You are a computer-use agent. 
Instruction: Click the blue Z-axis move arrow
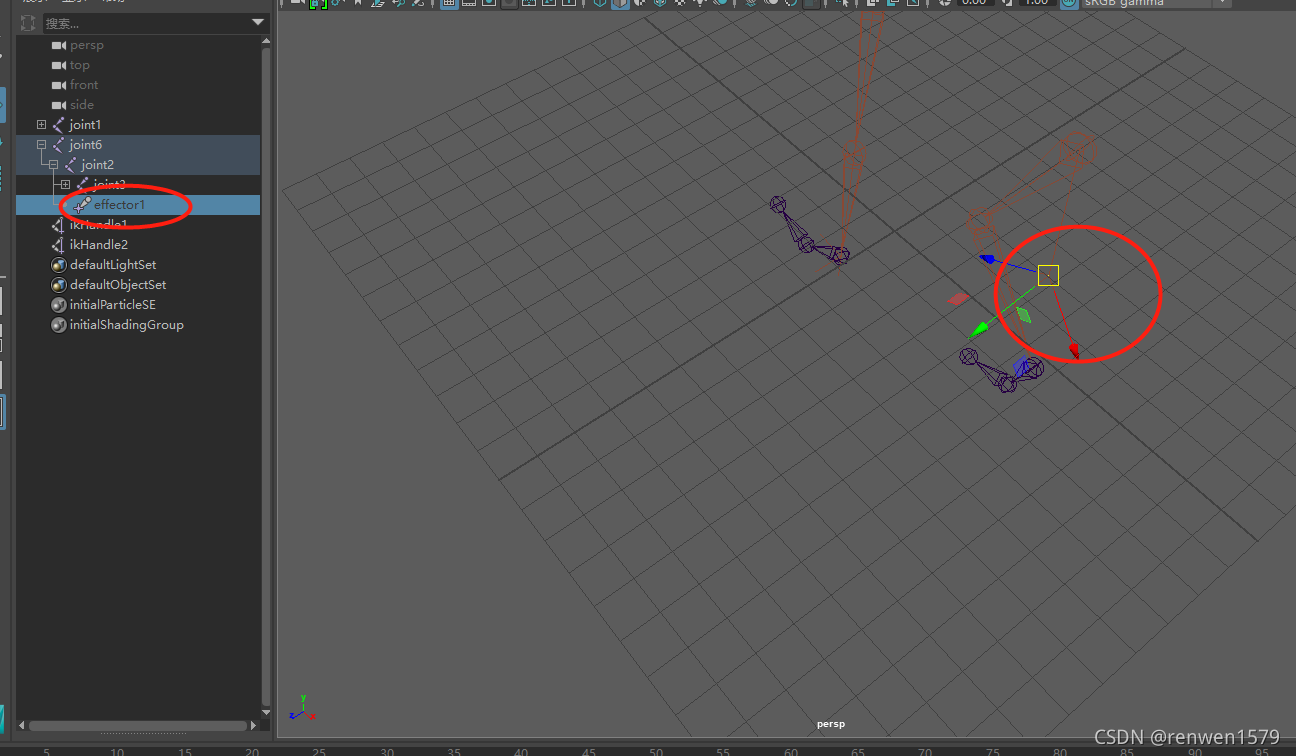click(988, 259)
